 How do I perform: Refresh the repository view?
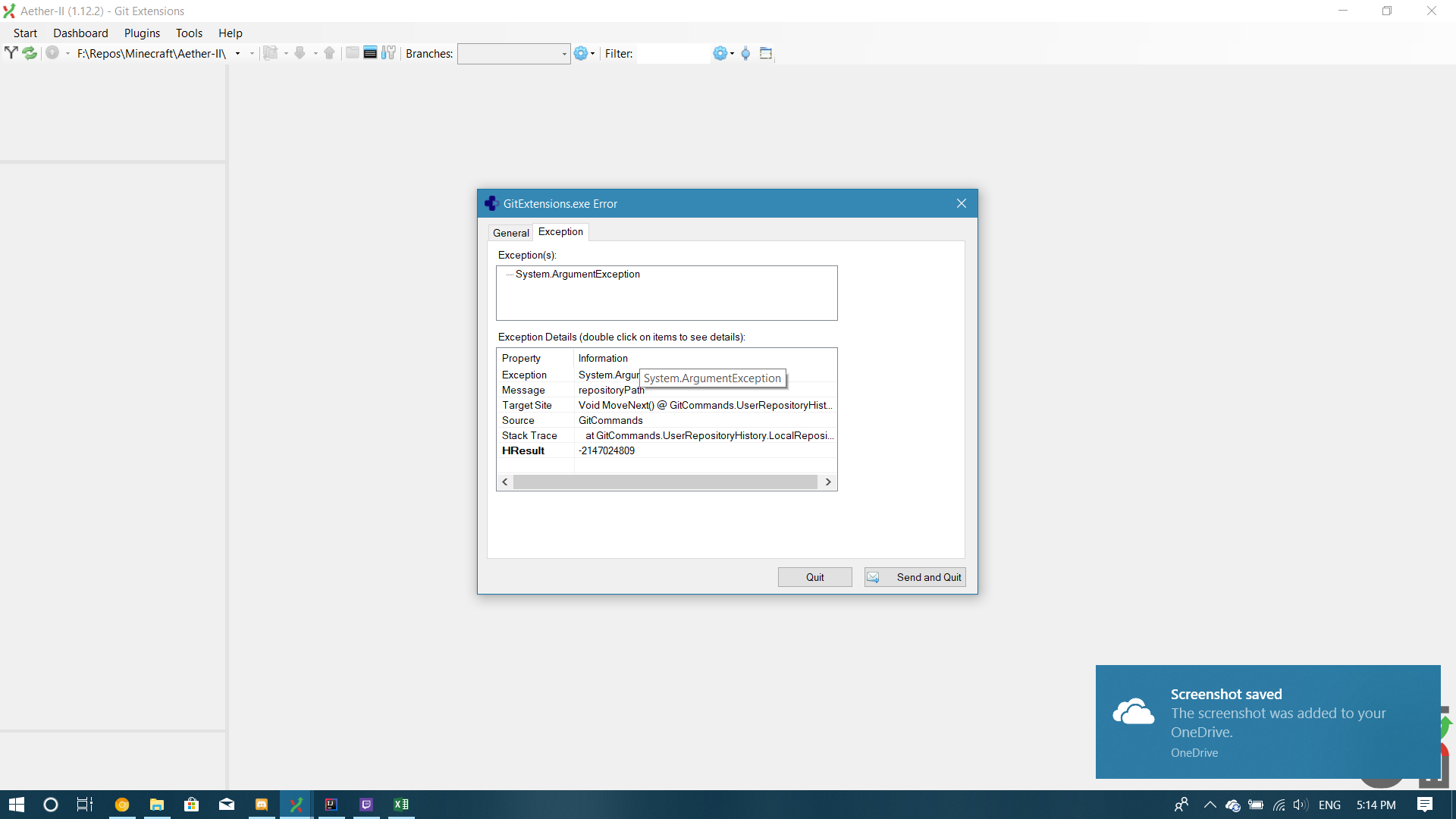(x=29, y=53)
